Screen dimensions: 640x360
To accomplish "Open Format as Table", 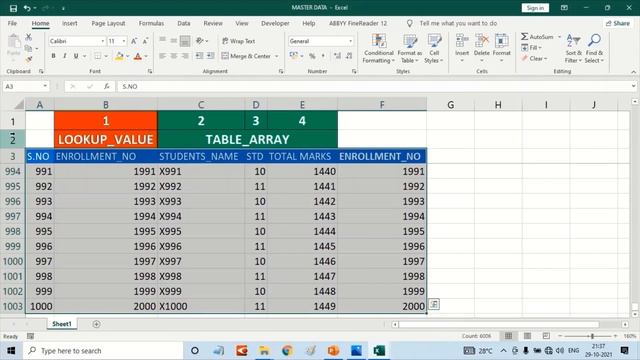I will pos(409,49).
